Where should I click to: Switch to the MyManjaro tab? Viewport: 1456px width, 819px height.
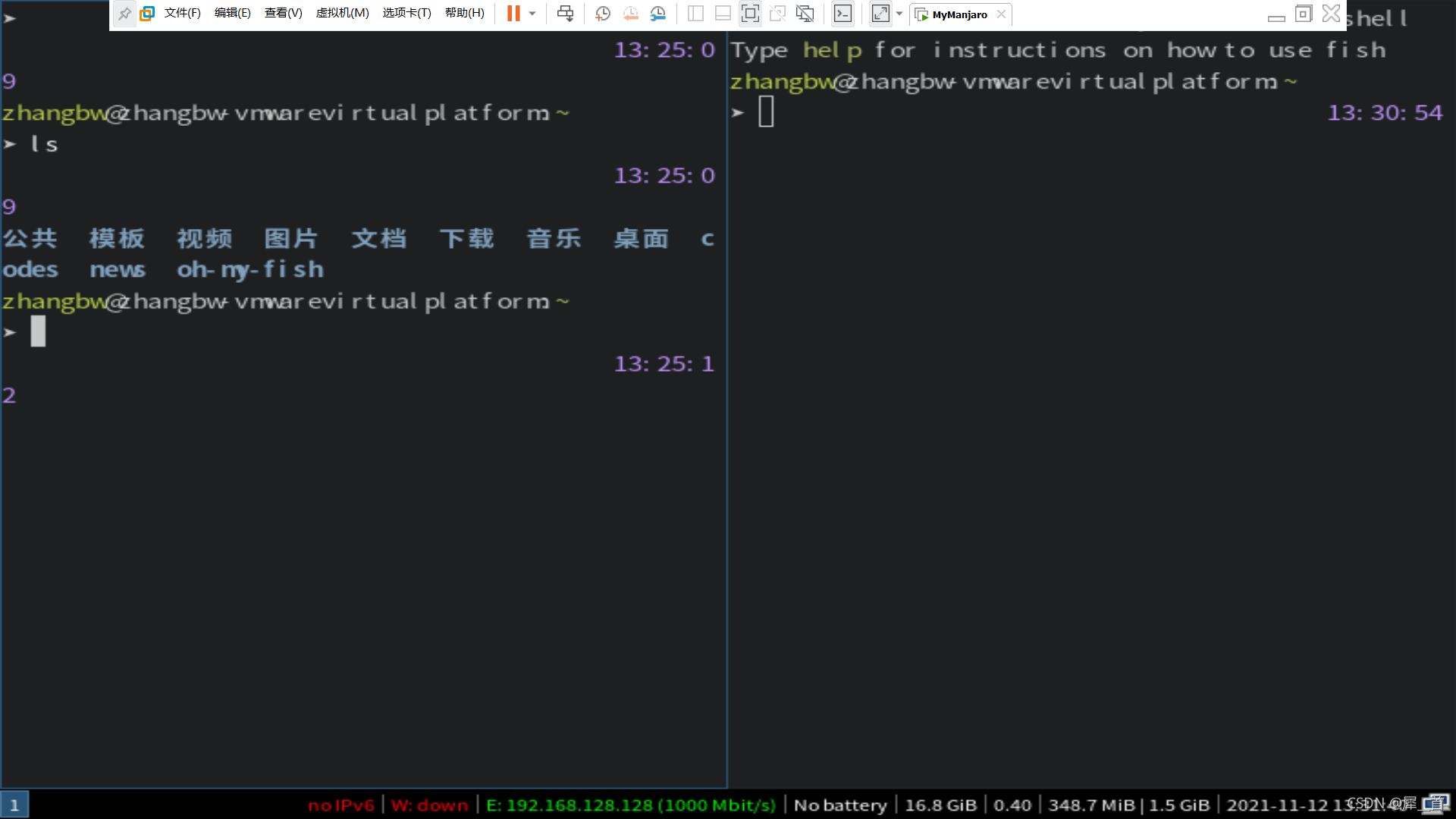click(959, 14)
